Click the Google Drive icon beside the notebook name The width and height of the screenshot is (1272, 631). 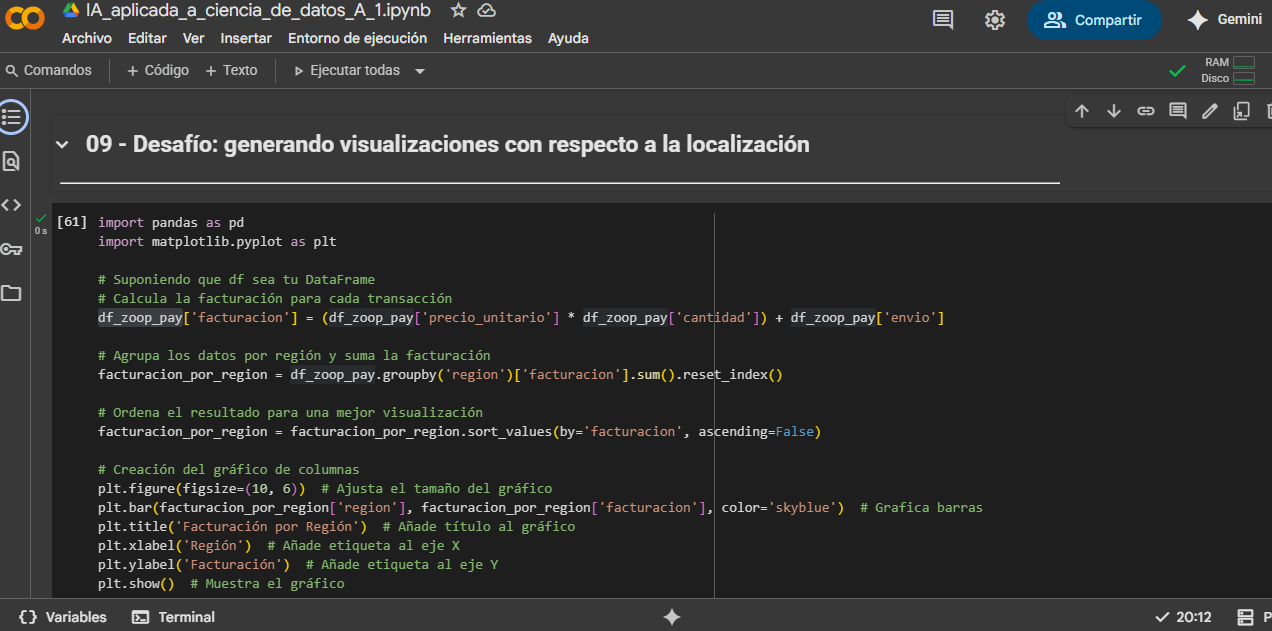(x=71, y=10)
